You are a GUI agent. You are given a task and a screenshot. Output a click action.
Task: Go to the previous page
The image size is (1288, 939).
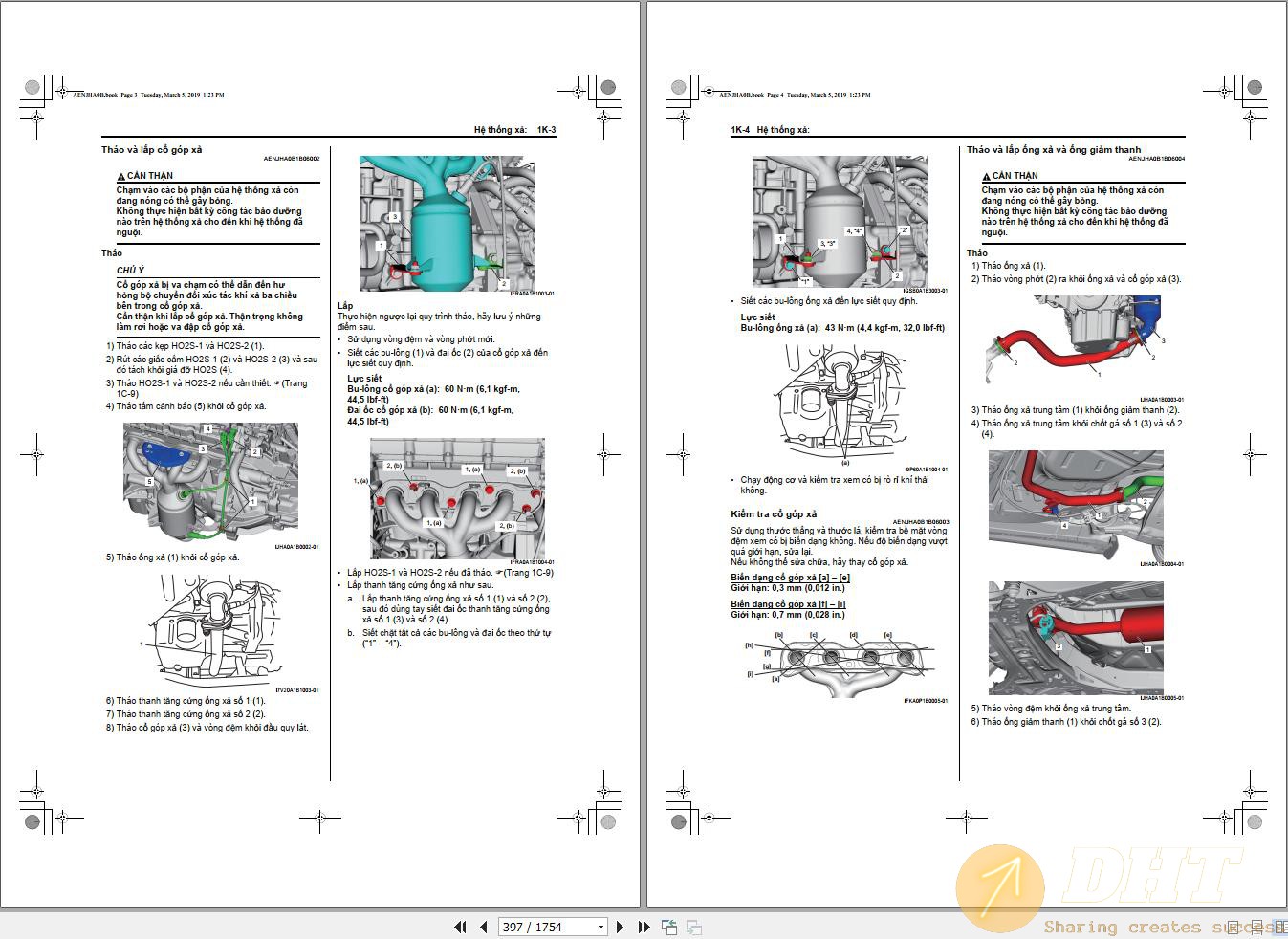(483, 927)
